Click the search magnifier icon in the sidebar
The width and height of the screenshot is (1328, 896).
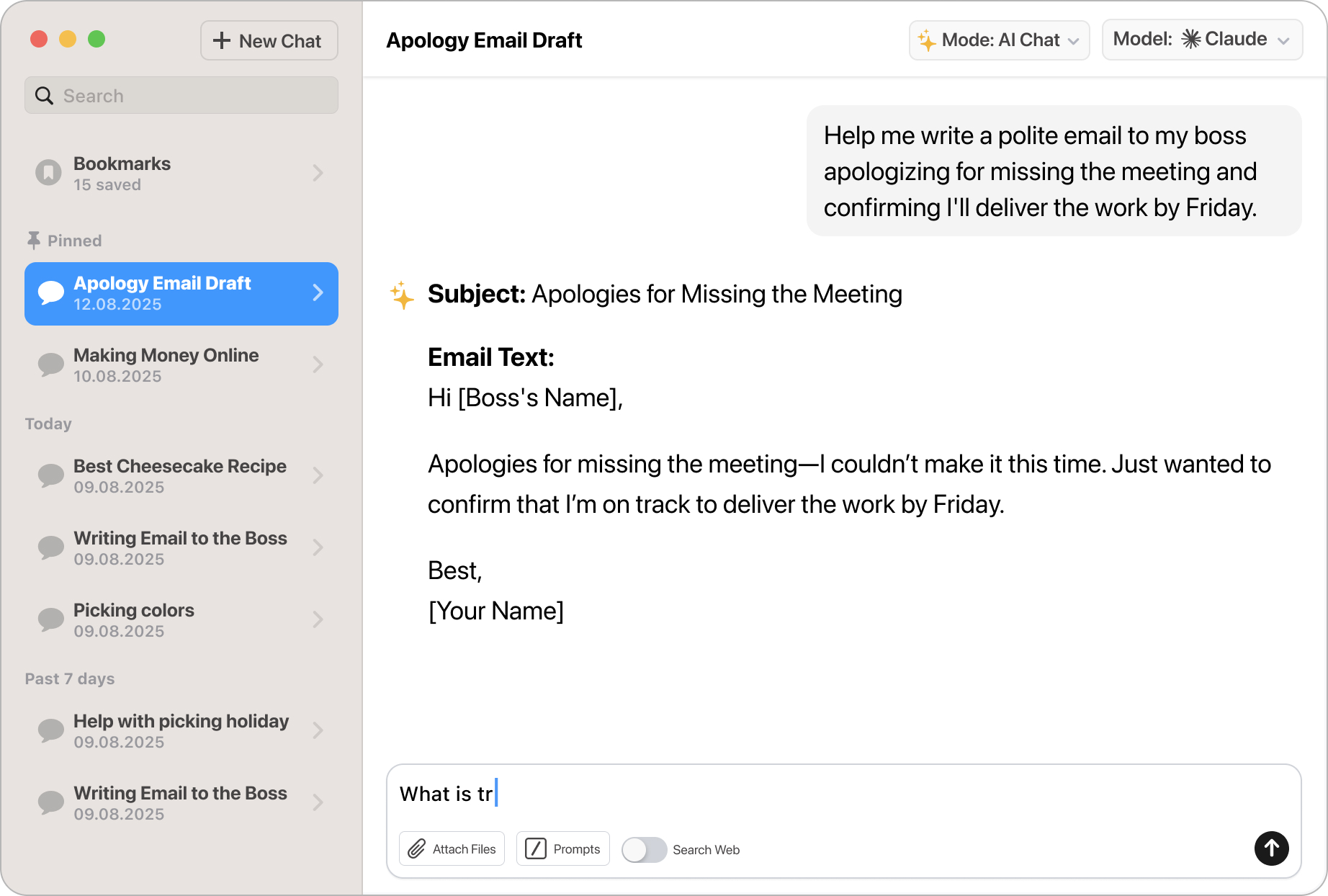pyautogui.click(x=44, y=95)
